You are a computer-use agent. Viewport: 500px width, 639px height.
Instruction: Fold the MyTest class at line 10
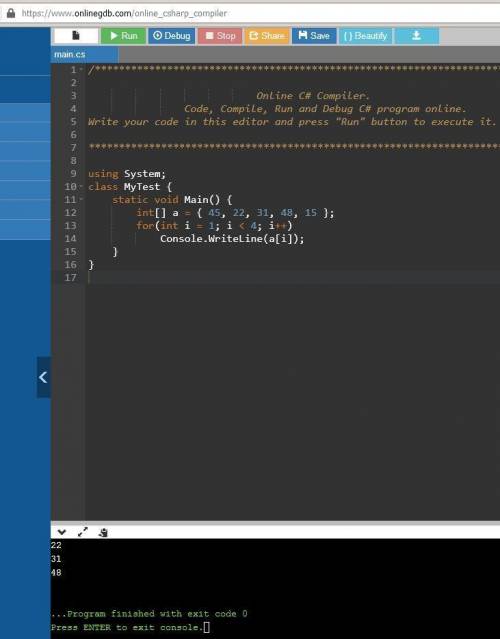81,187
